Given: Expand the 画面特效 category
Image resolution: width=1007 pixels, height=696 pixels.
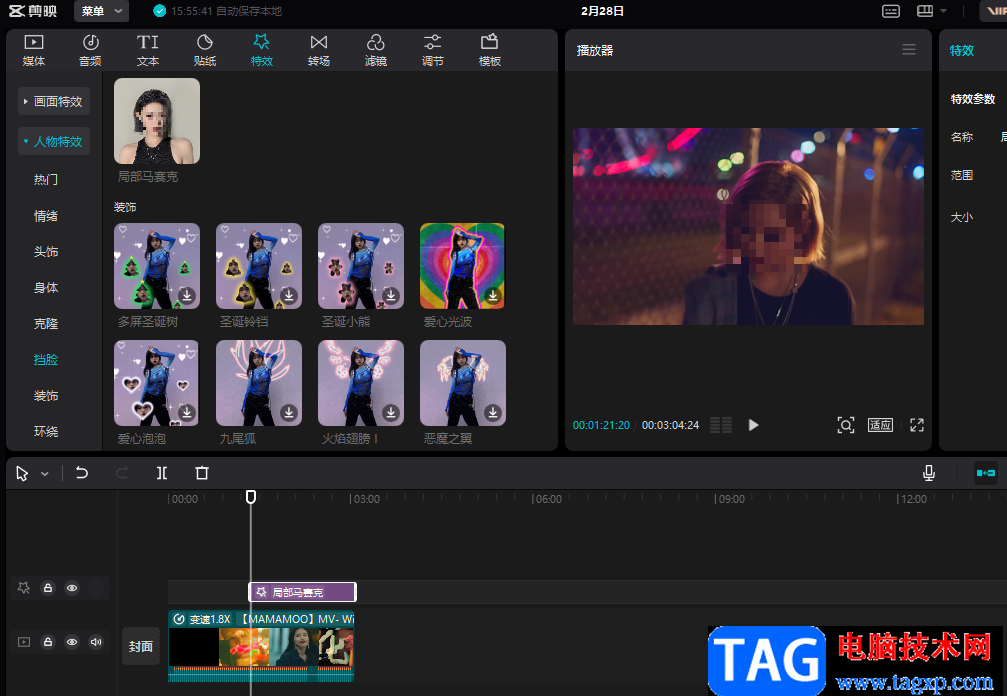Looking at the screenshot, I should coord(53,101).
